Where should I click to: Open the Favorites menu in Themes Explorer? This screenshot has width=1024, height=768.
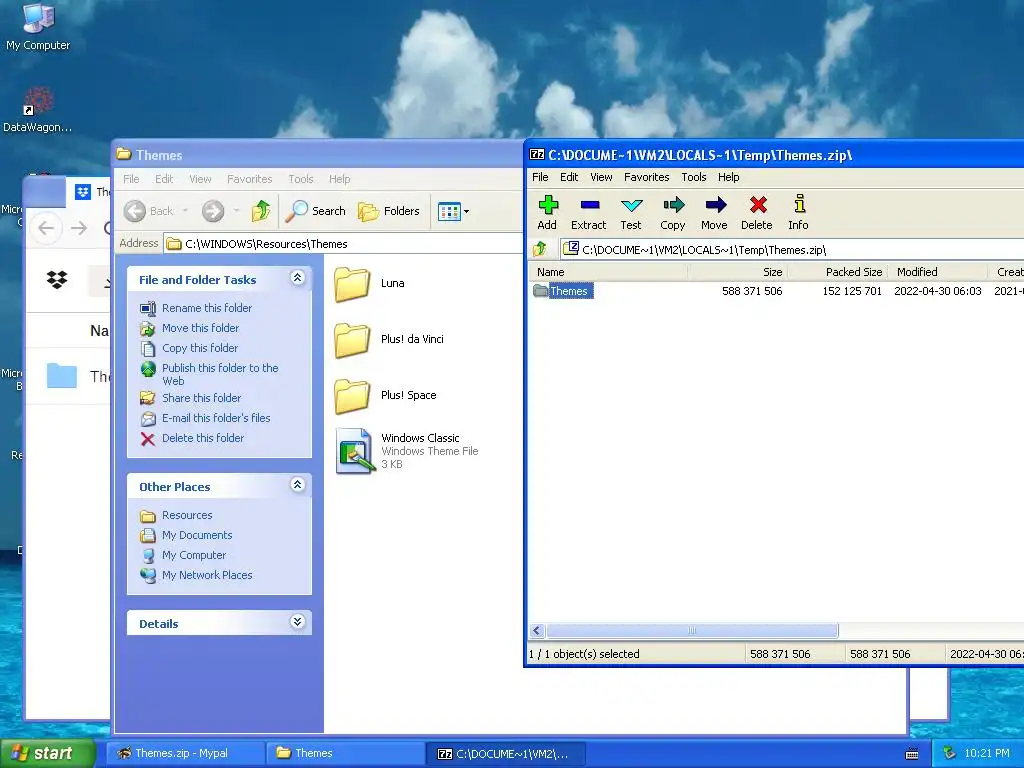pos(249,179)
